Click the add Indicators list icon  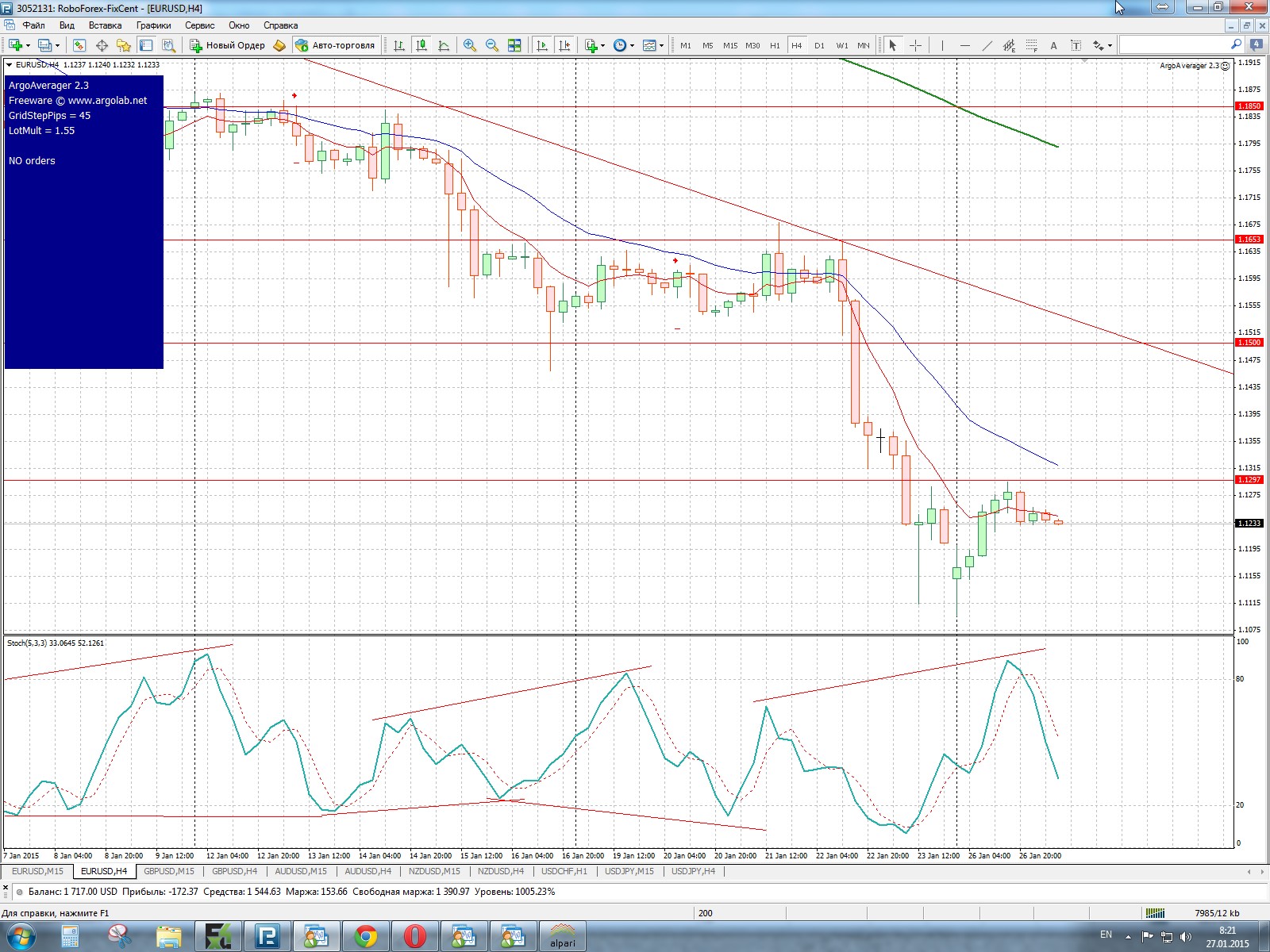pyautogui.click(x=591, y=45)
